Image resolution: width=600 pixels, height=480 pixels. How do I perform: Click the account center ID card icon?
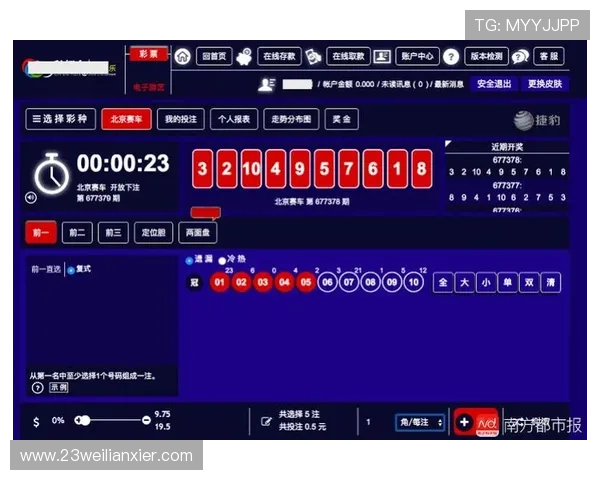point(383,57)
